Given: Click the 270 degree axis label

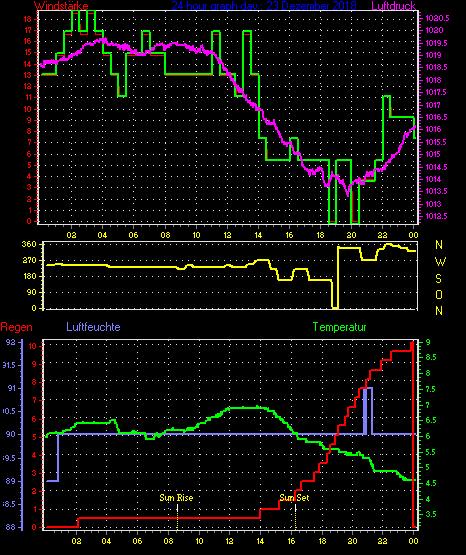Looking at the screenshot, I should [x=29, y=261].
